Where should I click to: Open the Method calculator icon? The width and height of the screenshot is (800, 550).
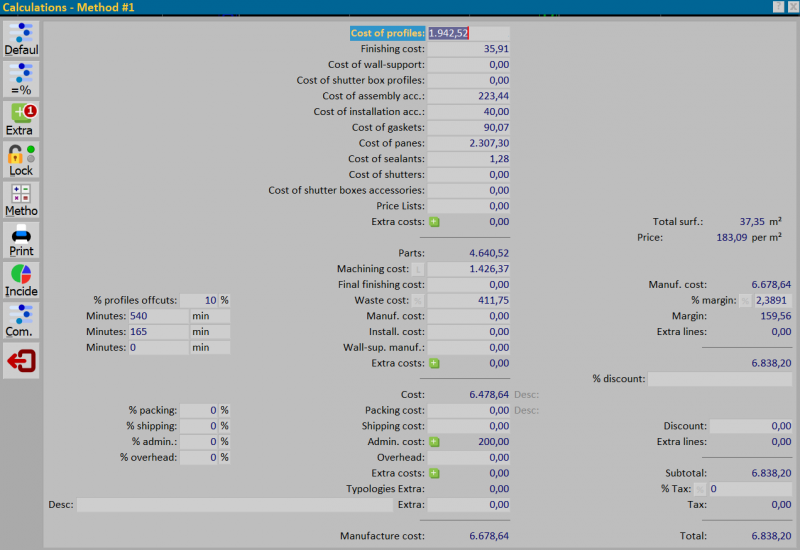(21, 200)
